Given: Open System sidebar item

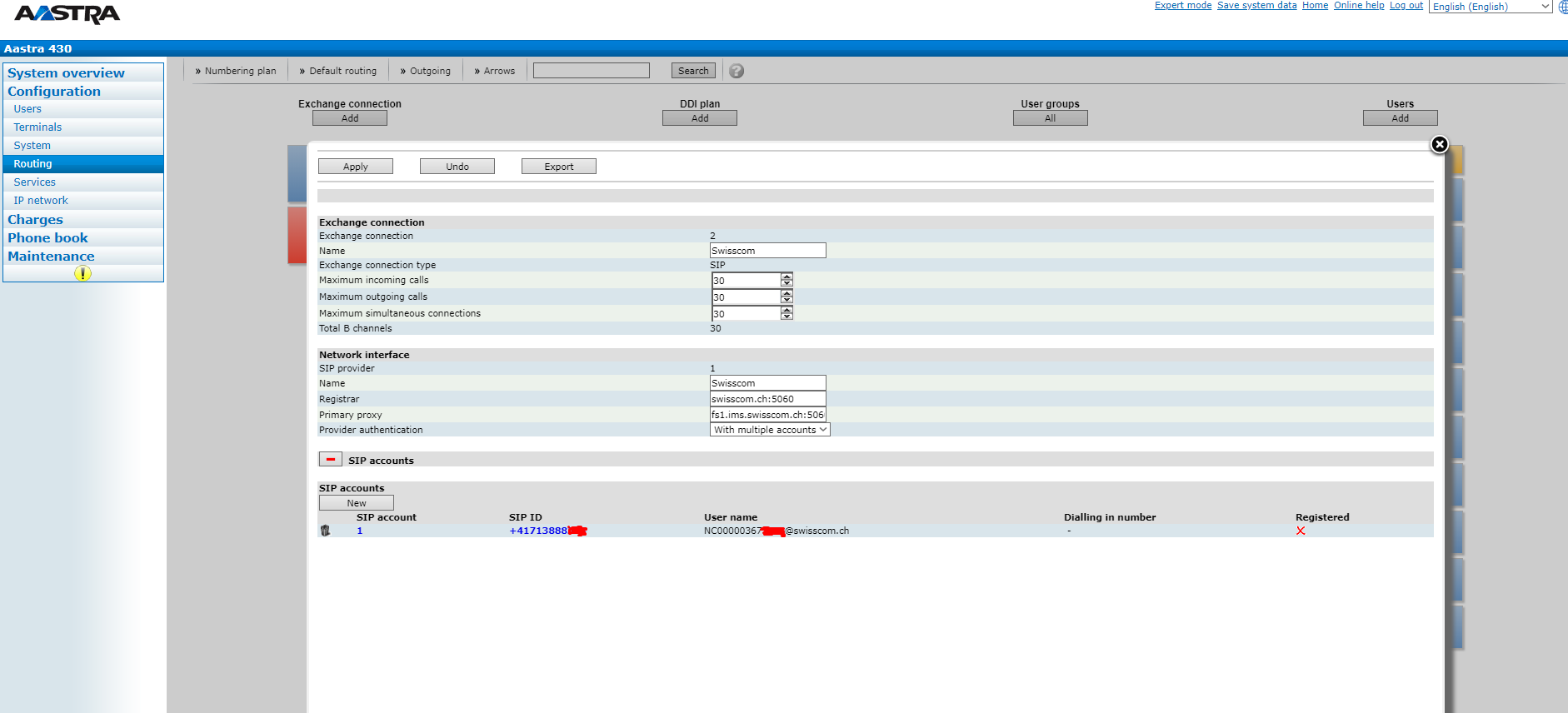Looking at the screenshot, I should pyautogui.click(x=32, y=146).
